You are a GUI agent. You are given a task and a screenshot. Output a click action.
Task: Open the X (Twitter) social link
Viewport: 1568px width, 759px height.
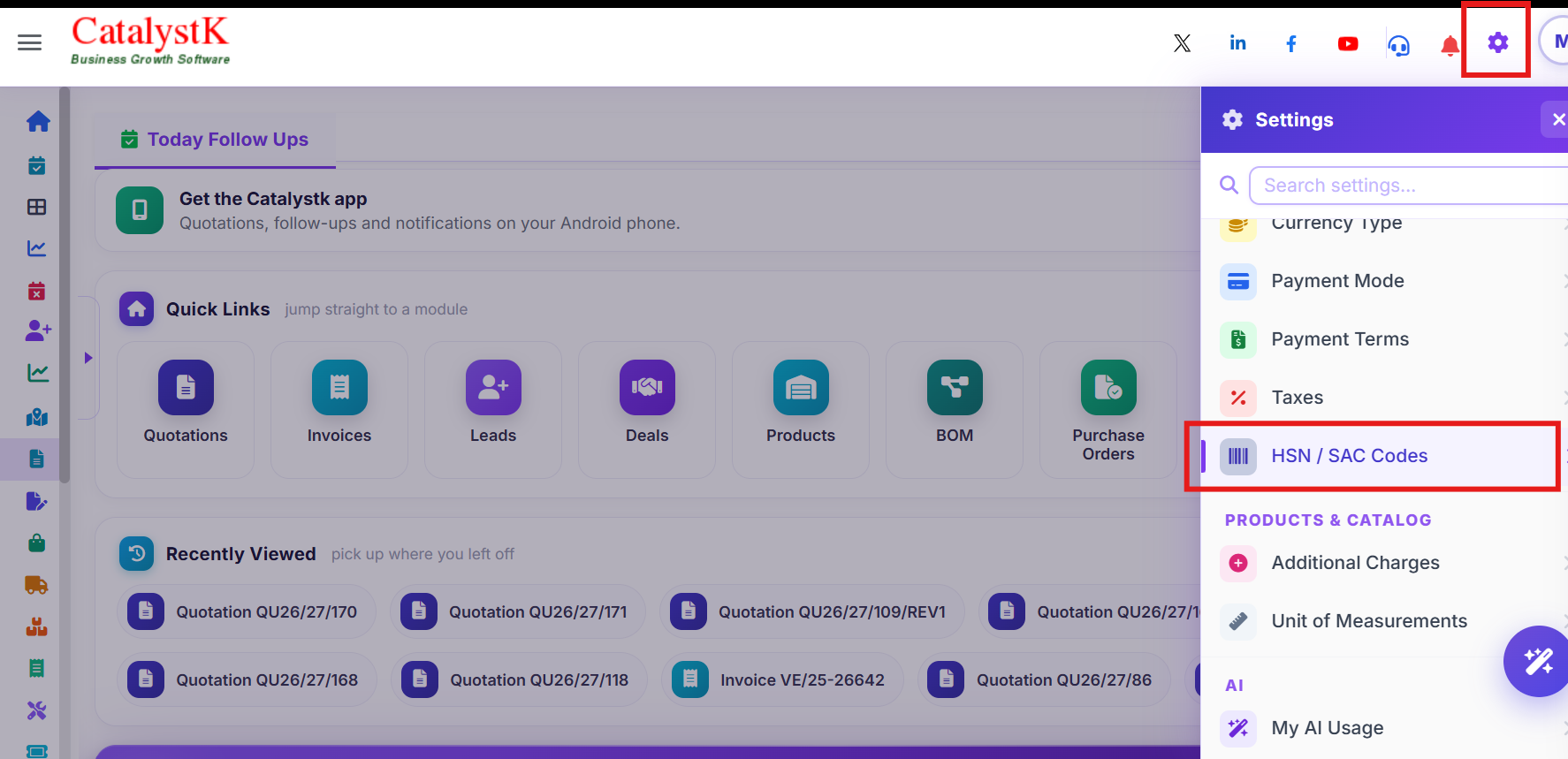pos(1182,43)
